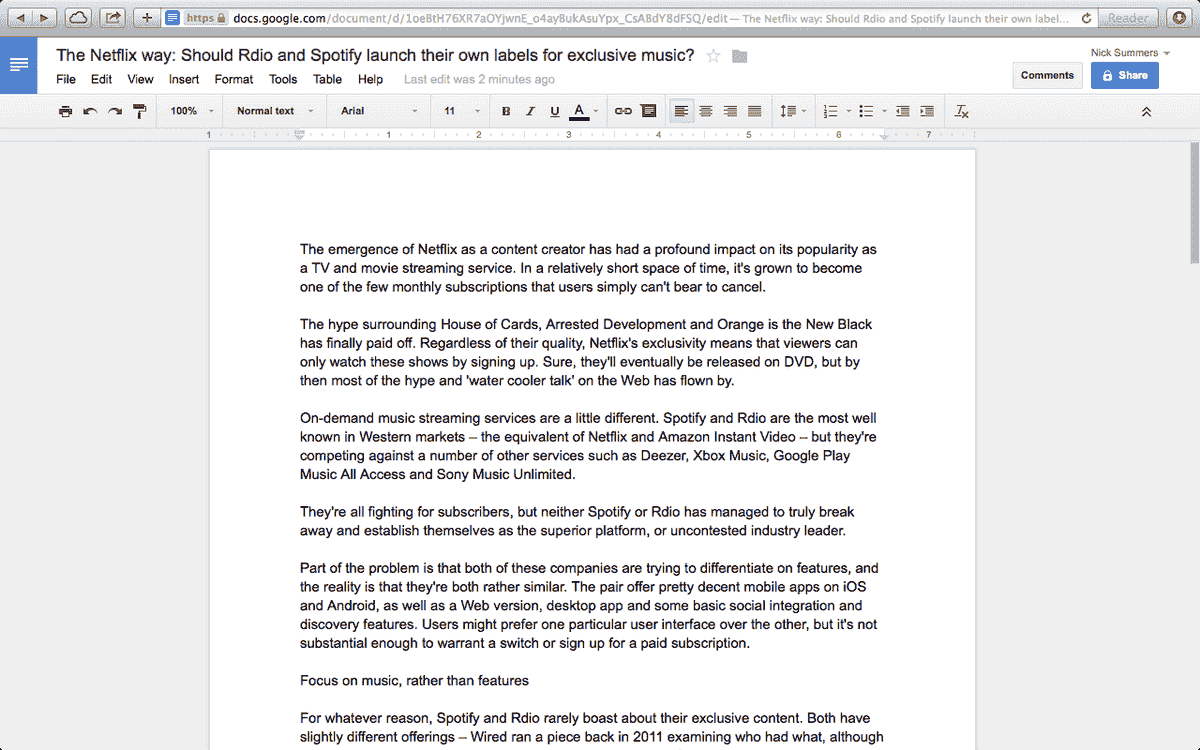Select the Paint format tool
Viewport: 1200px width, 750px height.
coord(139,111)
